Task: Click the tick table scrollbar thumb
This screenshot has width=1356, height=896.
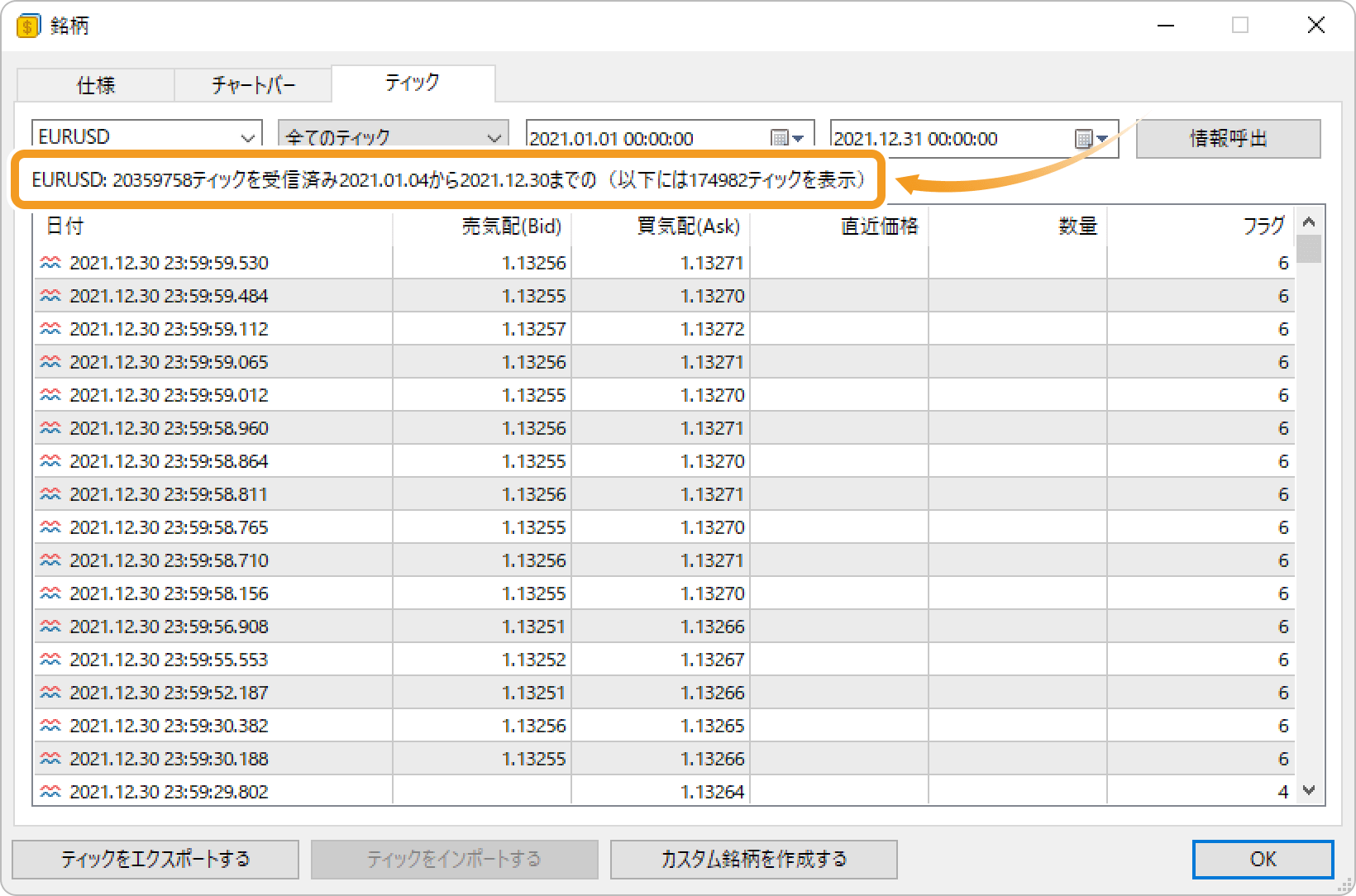Action: (x=1309, y=249)
